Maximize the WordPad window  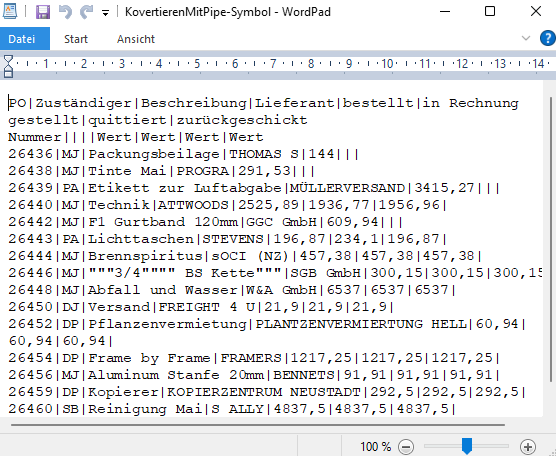[490, 12]
